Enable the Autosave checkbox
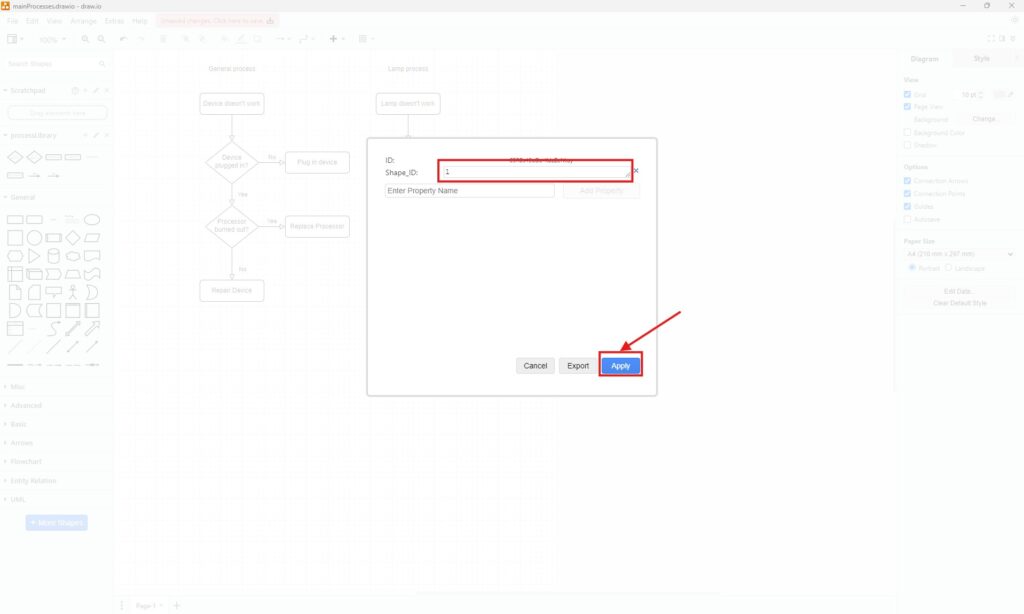The width and height of the screenshot is (1024, 614). 908,219
